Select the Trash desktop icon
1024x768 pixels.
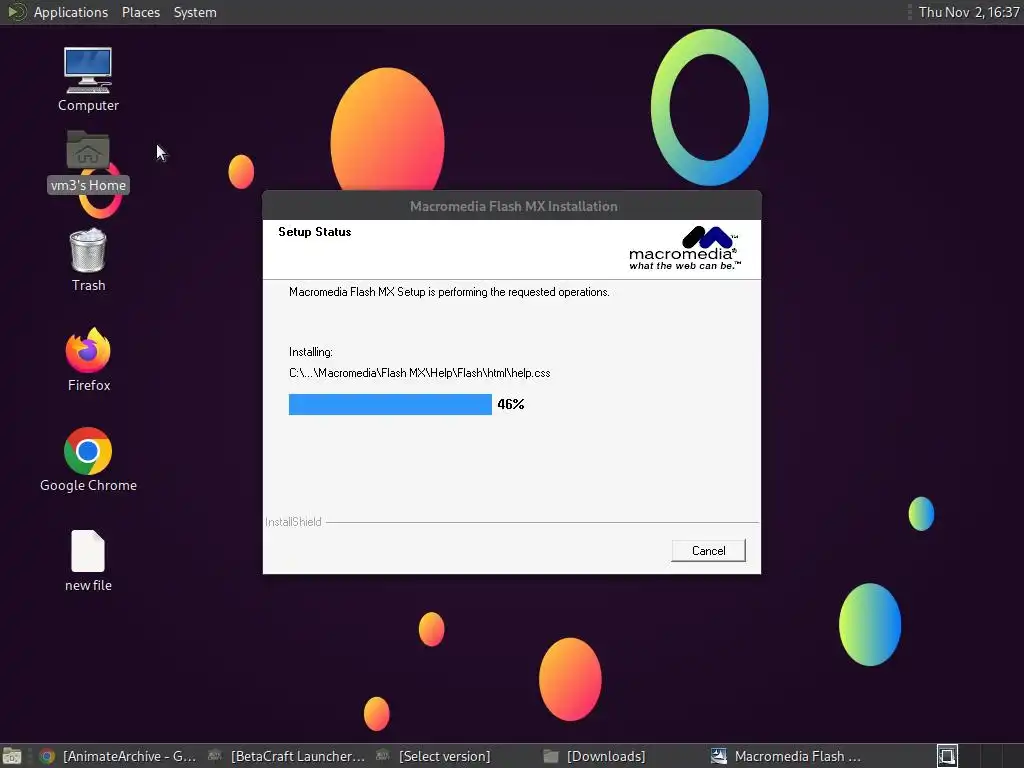(x=88, y=260)
